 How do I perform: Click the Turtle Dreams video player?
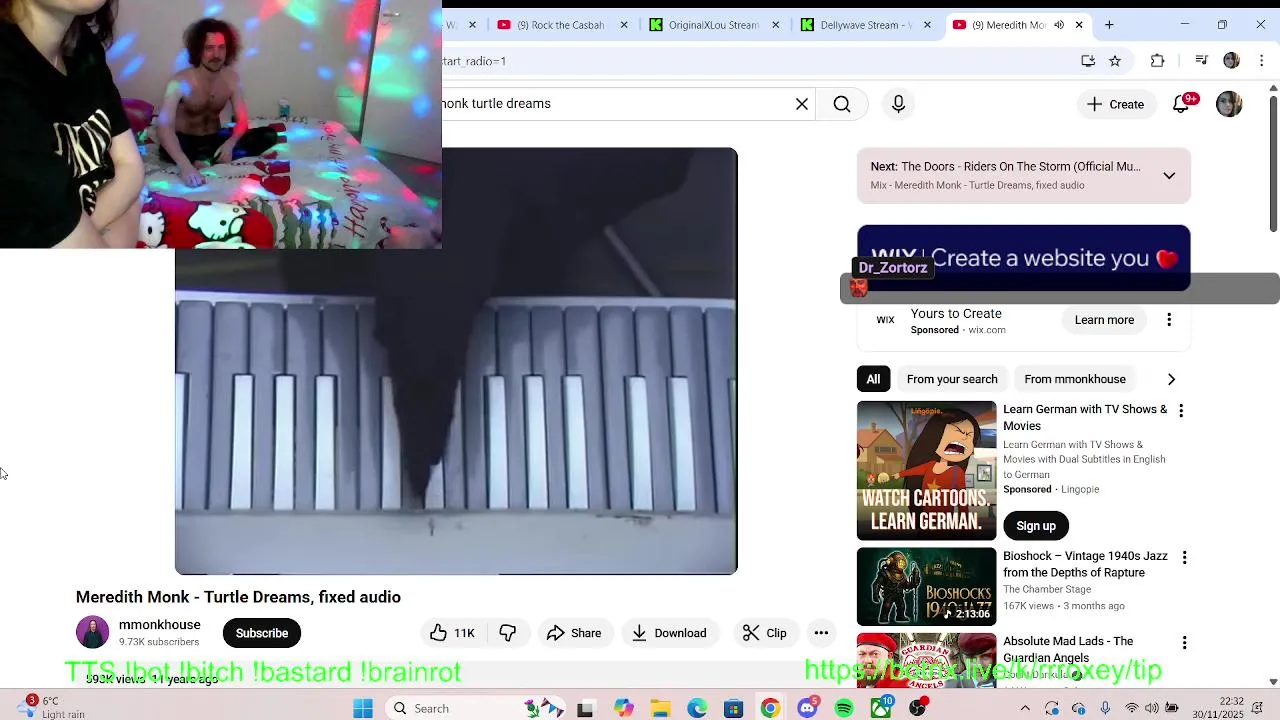(x=456, y=361)
